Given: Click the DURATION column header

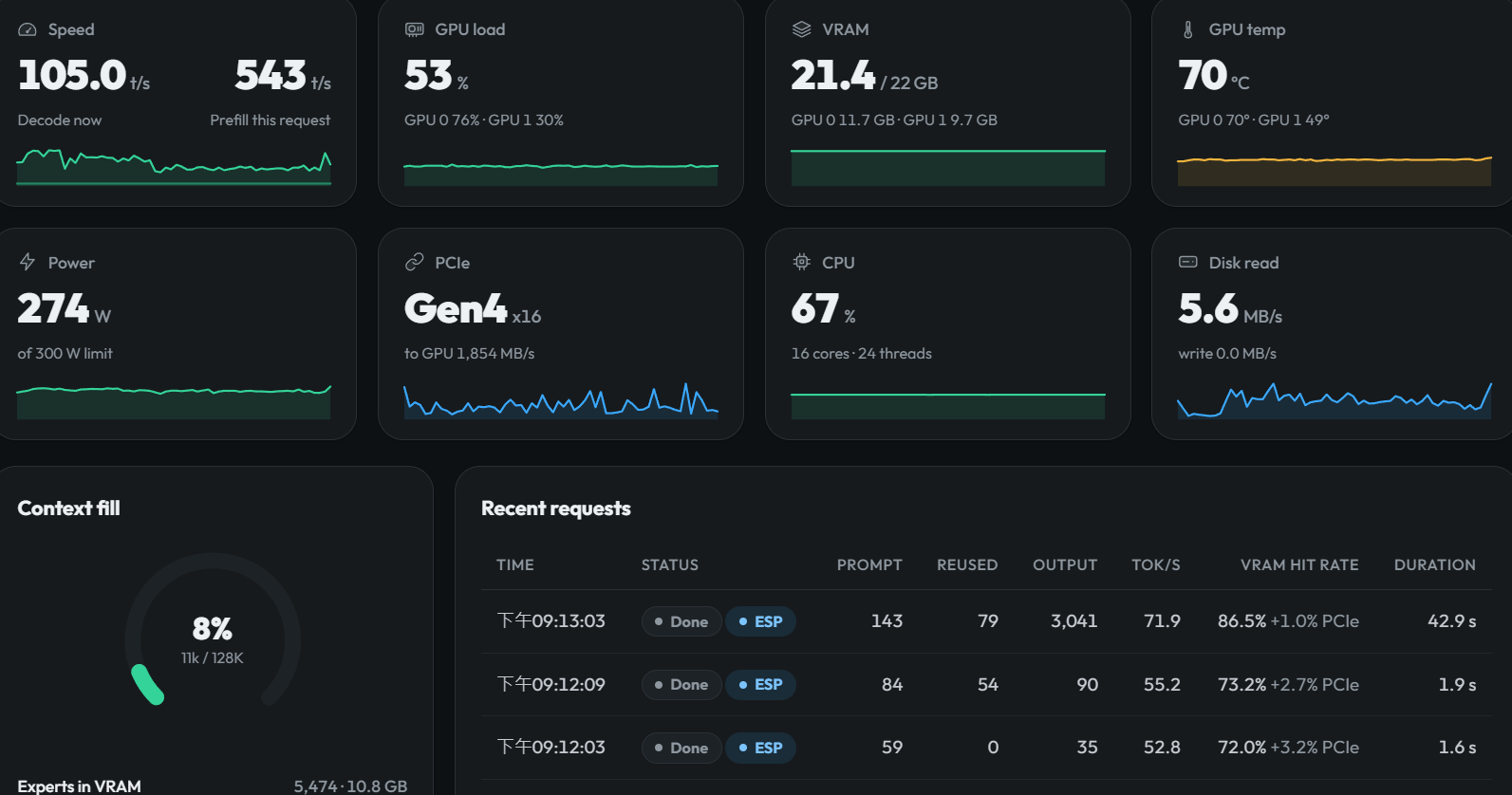Looking at the screenshot, I should pyautogui.click(x=1435, y=564).
